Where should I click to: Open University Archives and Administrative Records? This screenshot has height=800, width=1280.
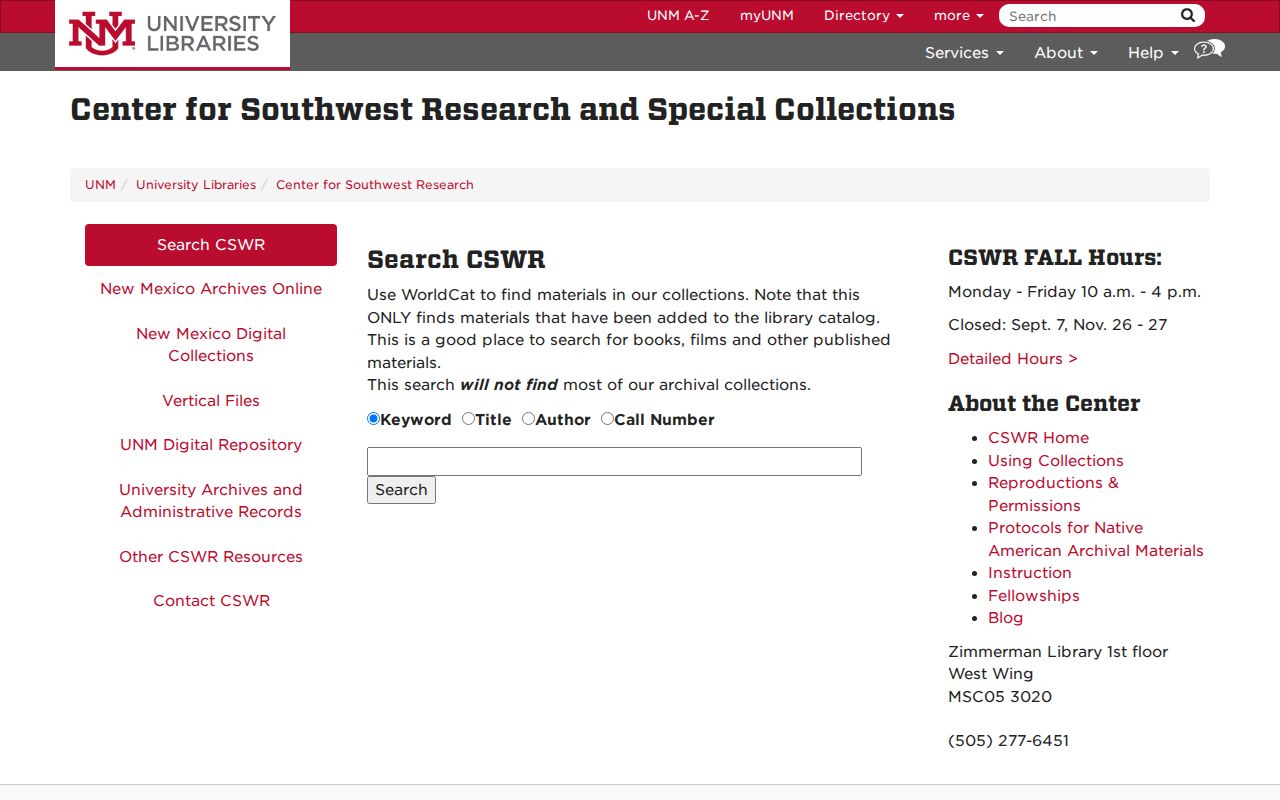211,501
